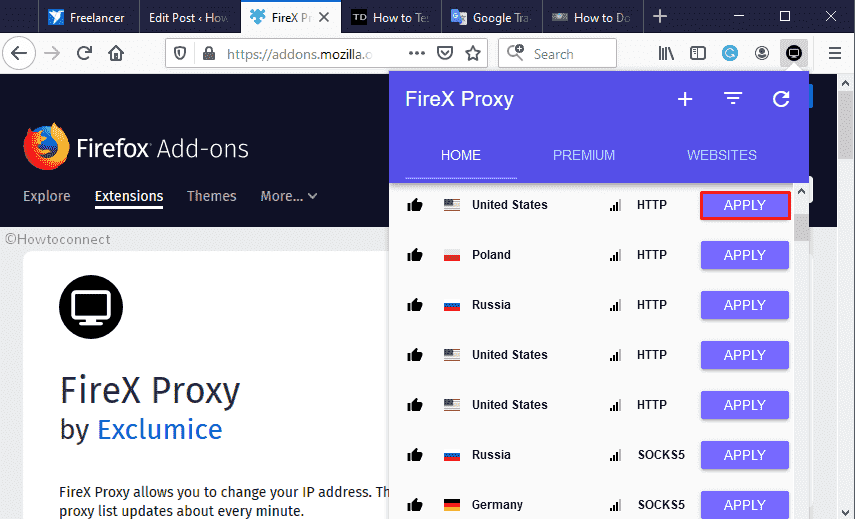Apply the Poland HTTP proxy
This screenshot has height=519, width=855.
(745, 255)
